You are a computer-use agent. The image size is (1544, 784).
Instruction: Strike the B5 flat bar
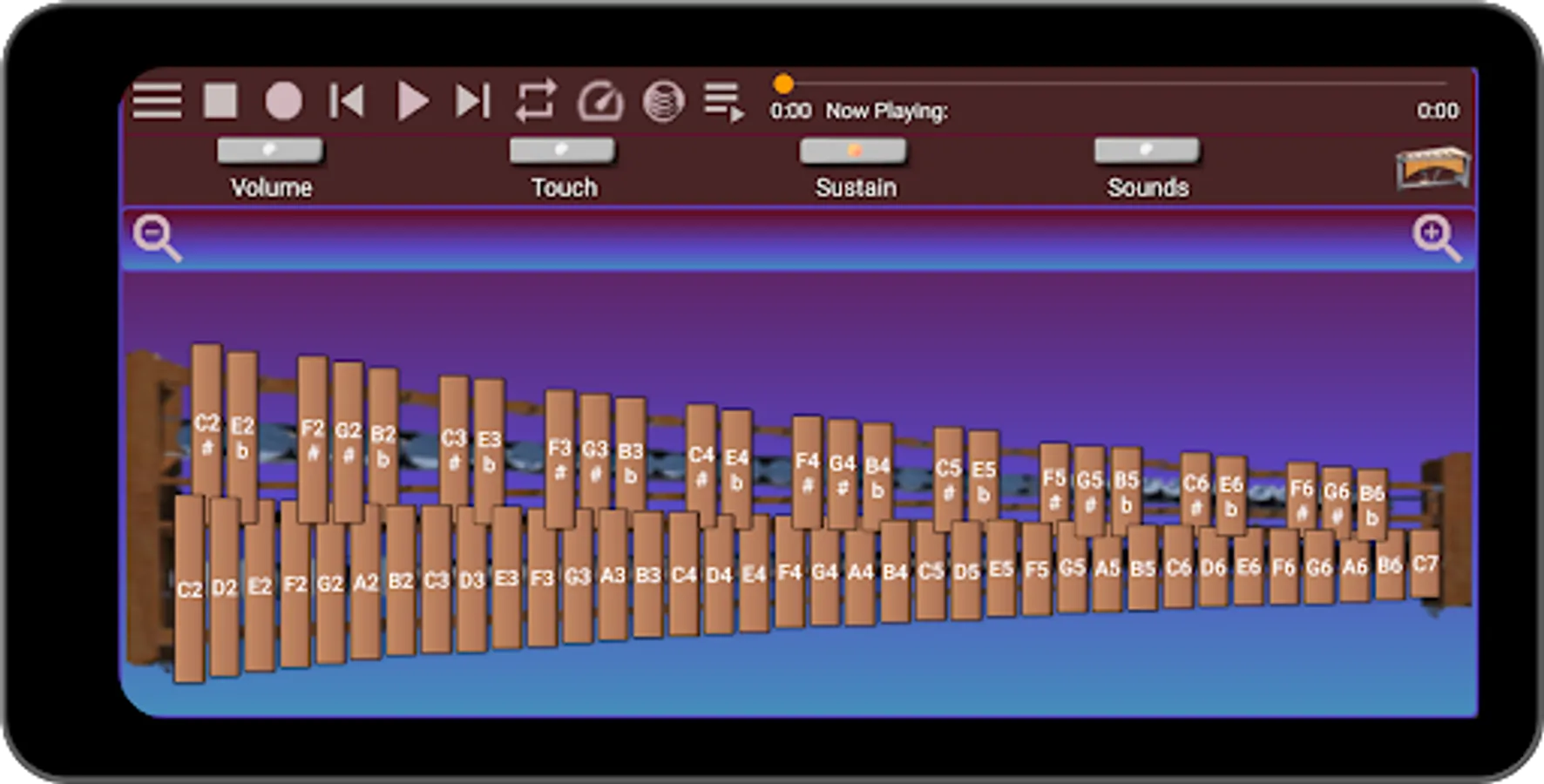1126,491
